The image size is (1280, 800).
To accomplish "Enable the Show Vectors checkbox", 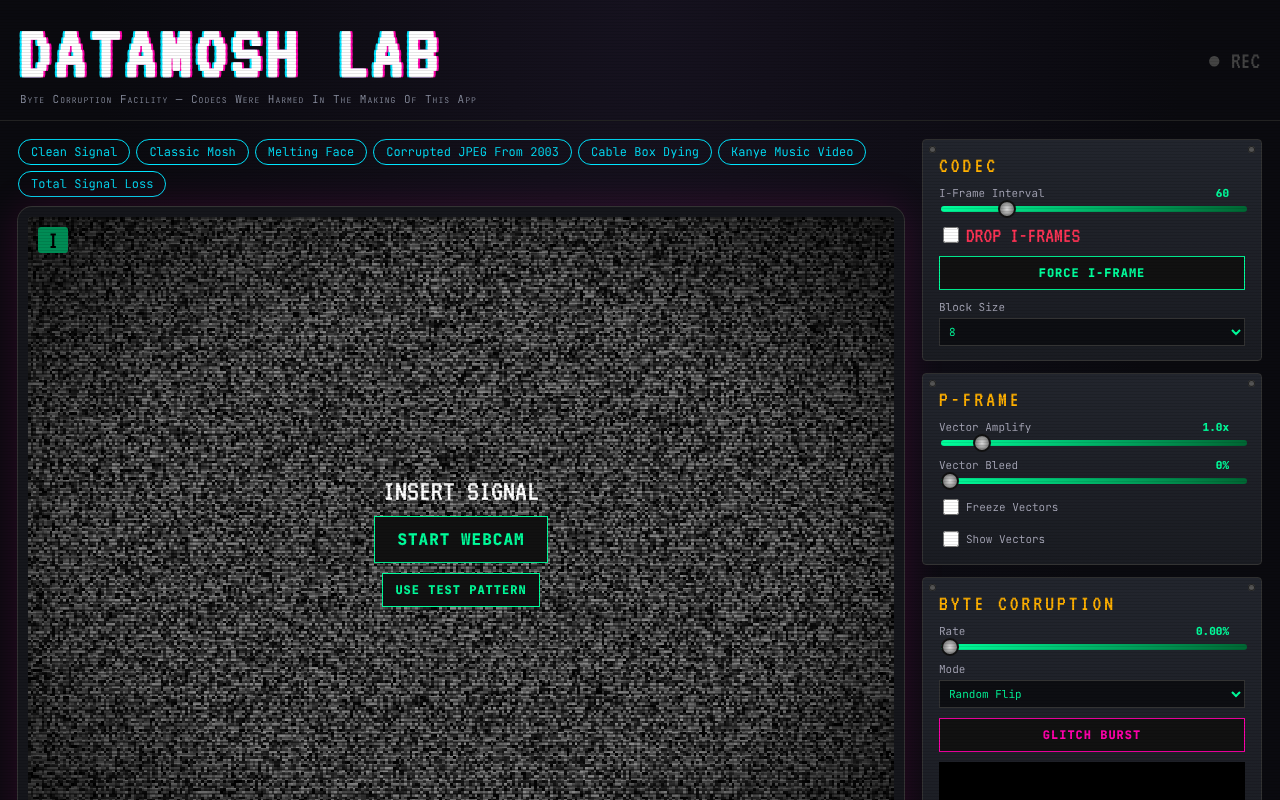I will pyautogui.click(x=951, y=539).
